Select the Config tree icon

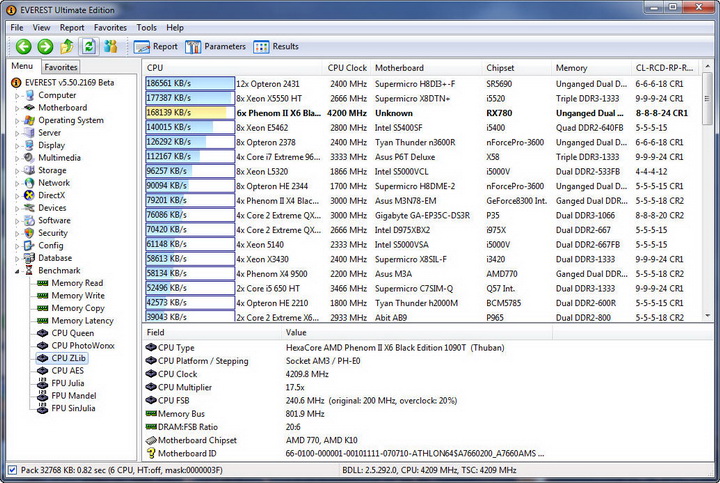coord(30,246)
